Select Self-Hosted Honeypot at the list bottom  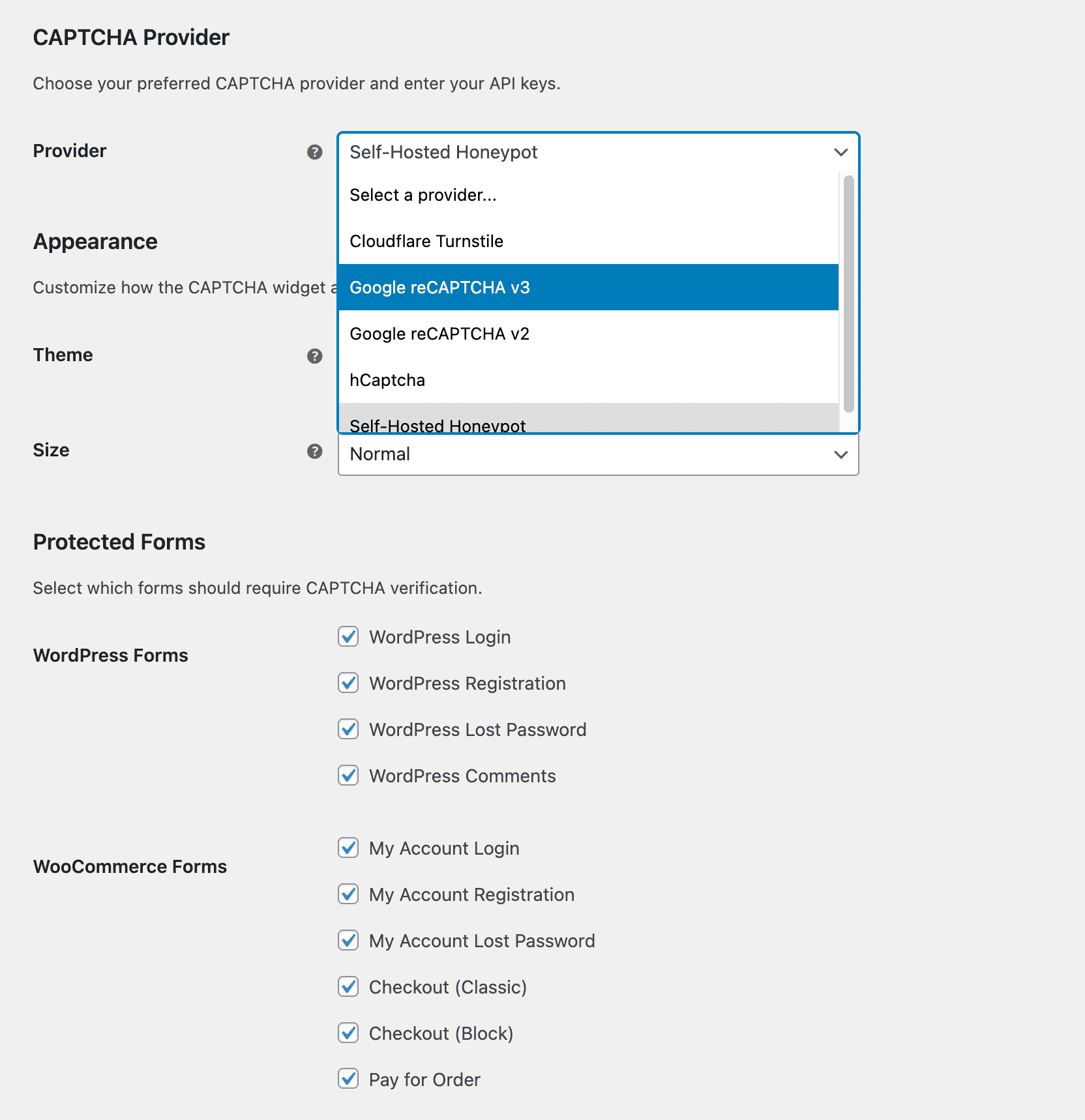coord(438,424)
